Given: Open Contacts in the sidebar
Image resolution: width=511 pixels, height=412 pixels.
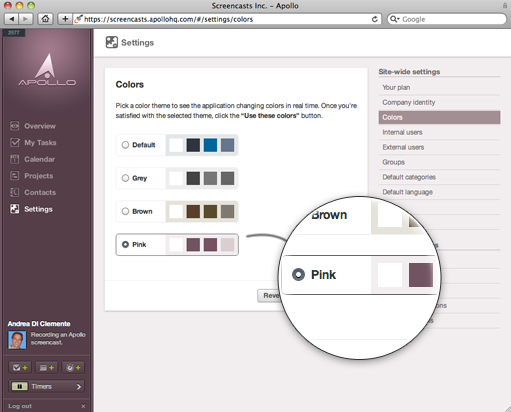Looking at the screenshot, I should point(40,192).
